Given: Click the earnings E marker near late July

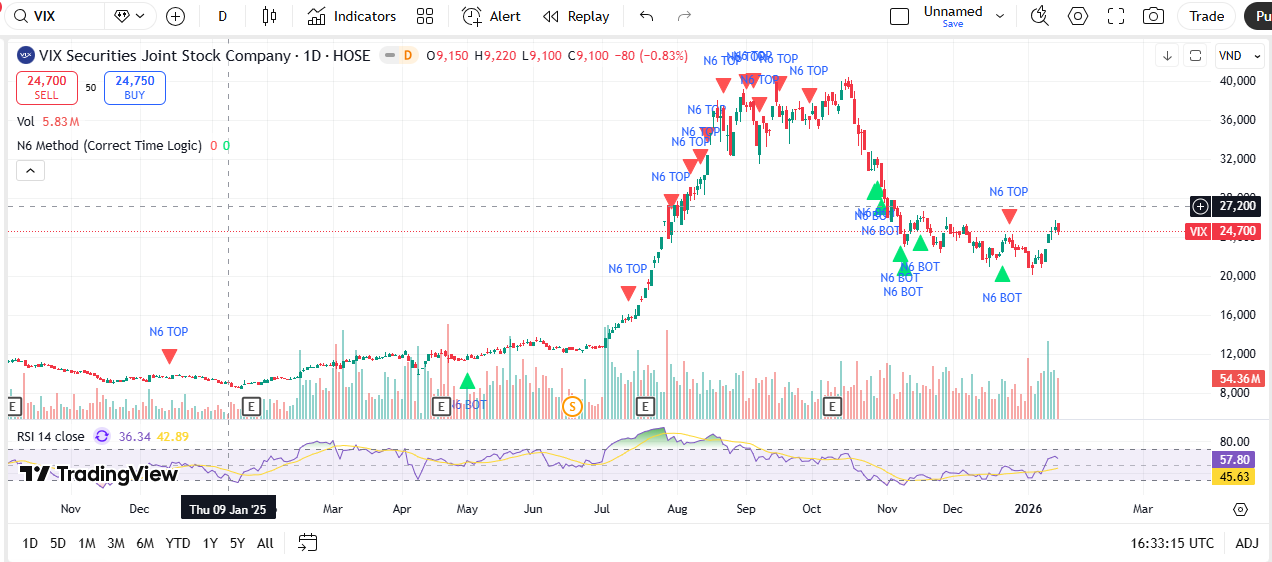Looking at the screenshot, I should [646, 406].
